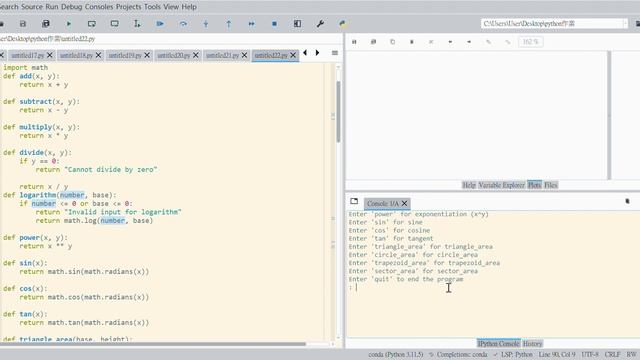Show earlier editor tabs with left arrow
The width and height of the screenshot is (640, 360).
click(x=305, y=53)
